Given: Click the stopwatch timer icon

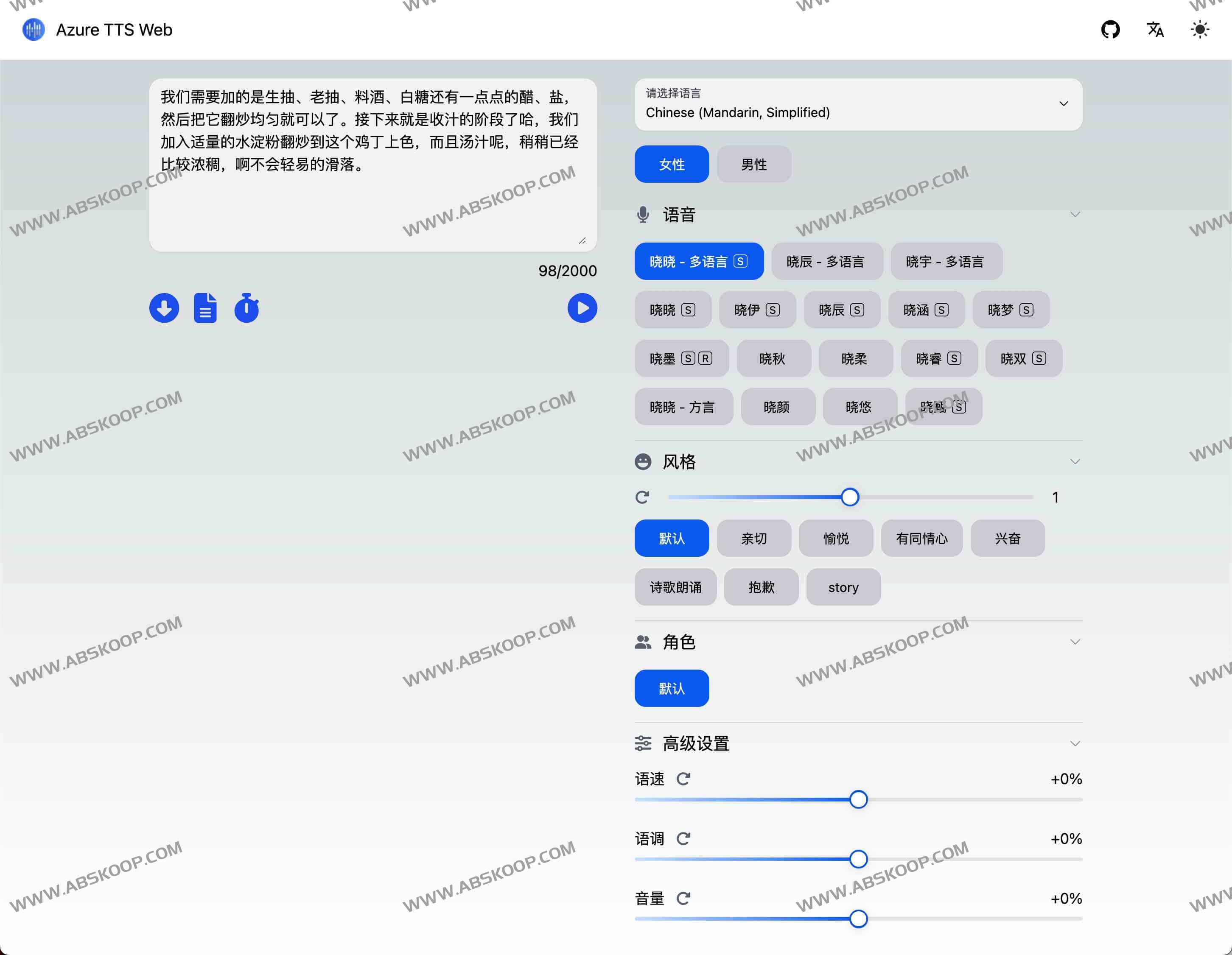Looking at the screenshot, I should (246, 308).
